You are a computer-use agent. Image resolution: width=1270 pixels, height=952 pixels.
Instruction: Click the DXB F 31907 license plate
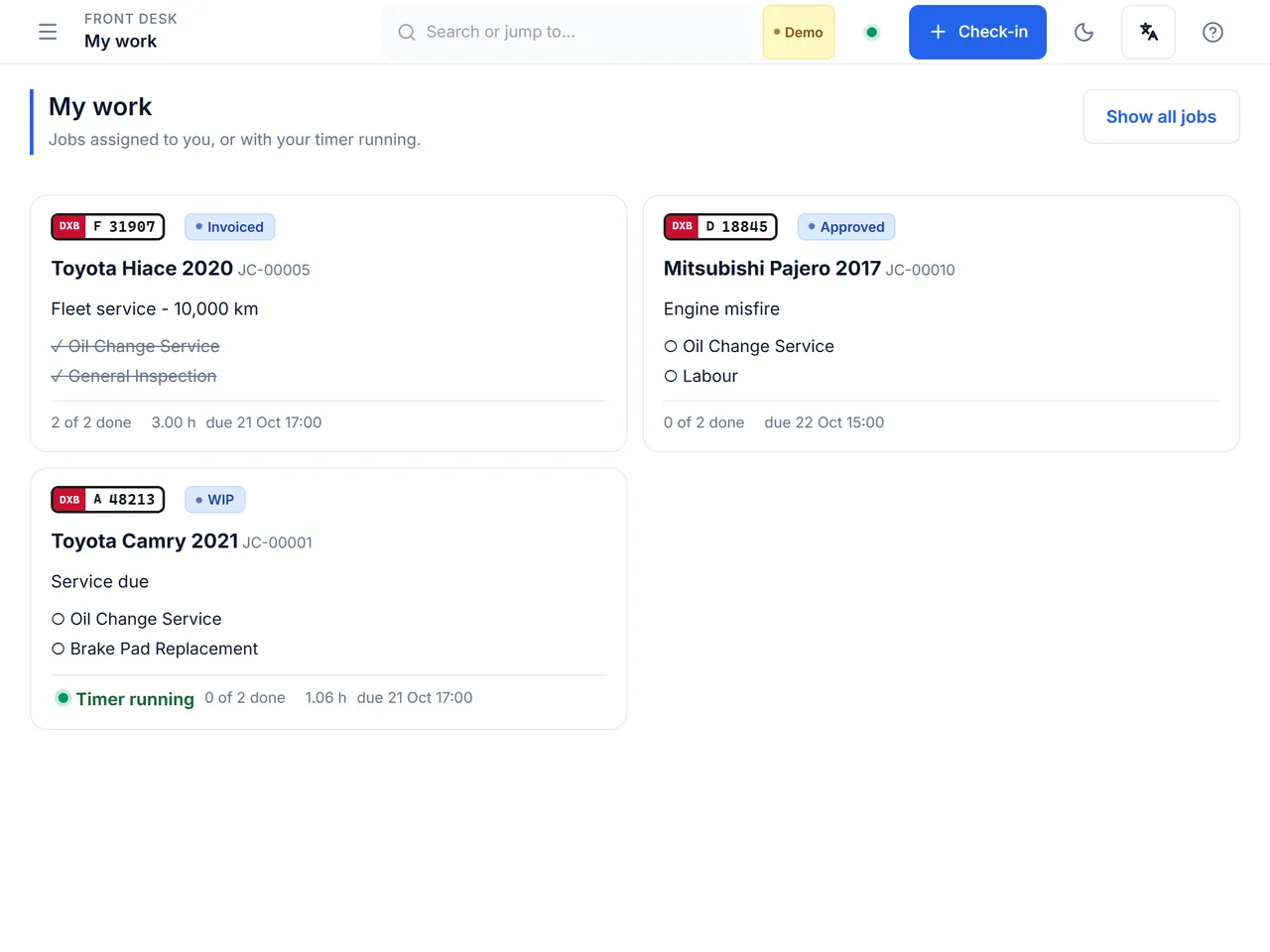(x=108, y=227)
